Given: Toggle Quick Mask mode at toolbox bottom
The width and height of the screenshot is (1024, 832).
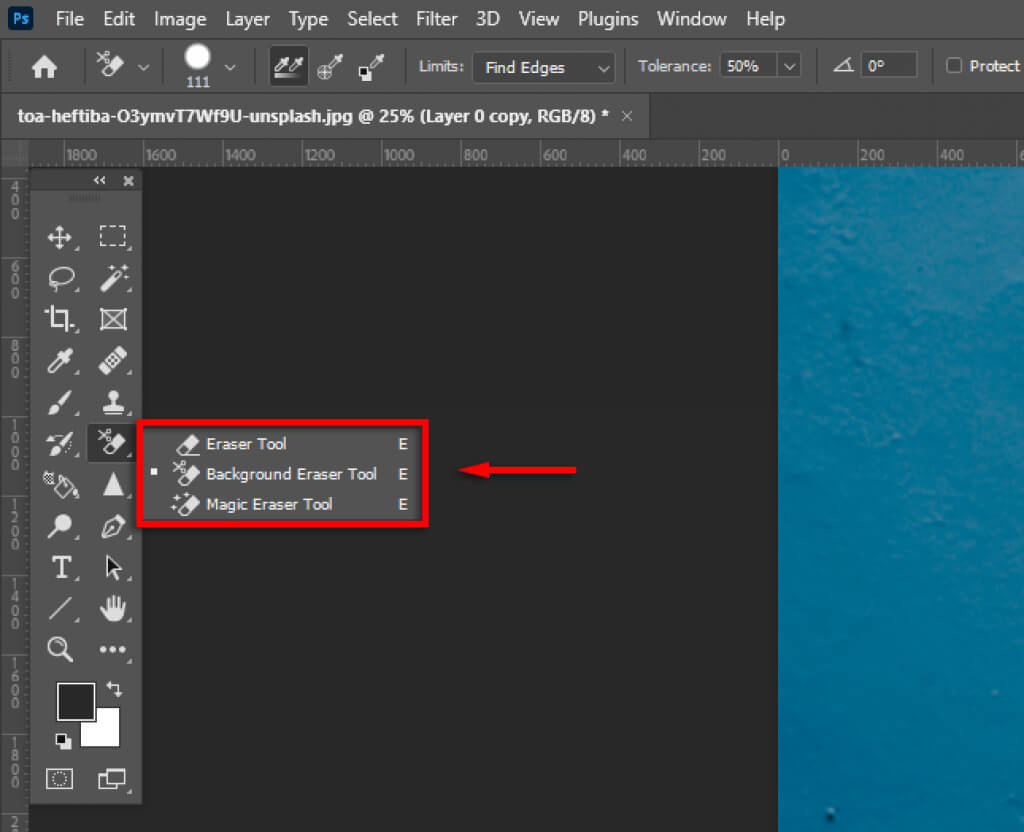Looking at the screenshot, I should coord(60,778).
